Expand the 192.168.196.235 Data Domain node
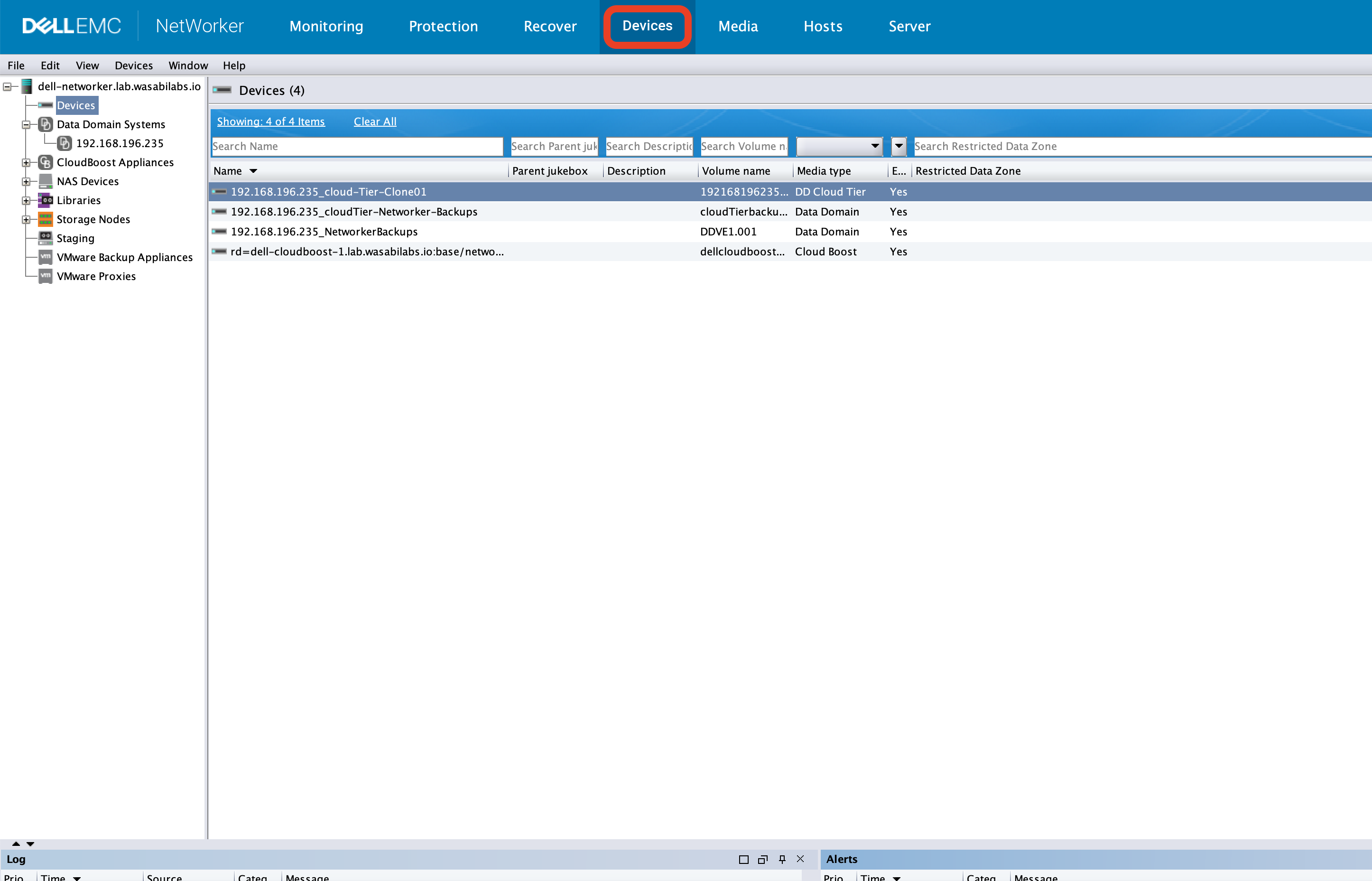 [x=119, y=143]
